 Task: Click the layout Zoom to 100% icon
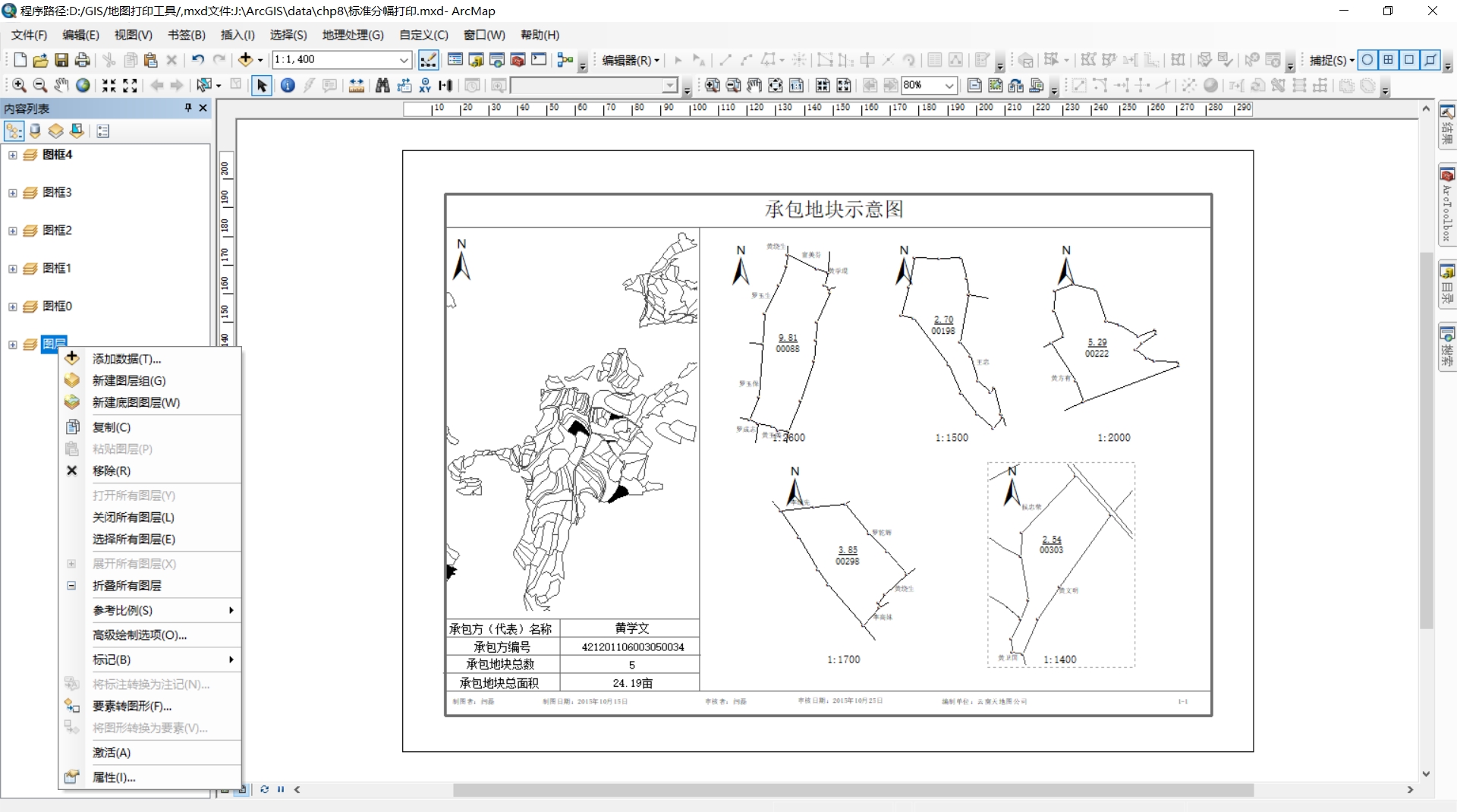click(796, 86)
